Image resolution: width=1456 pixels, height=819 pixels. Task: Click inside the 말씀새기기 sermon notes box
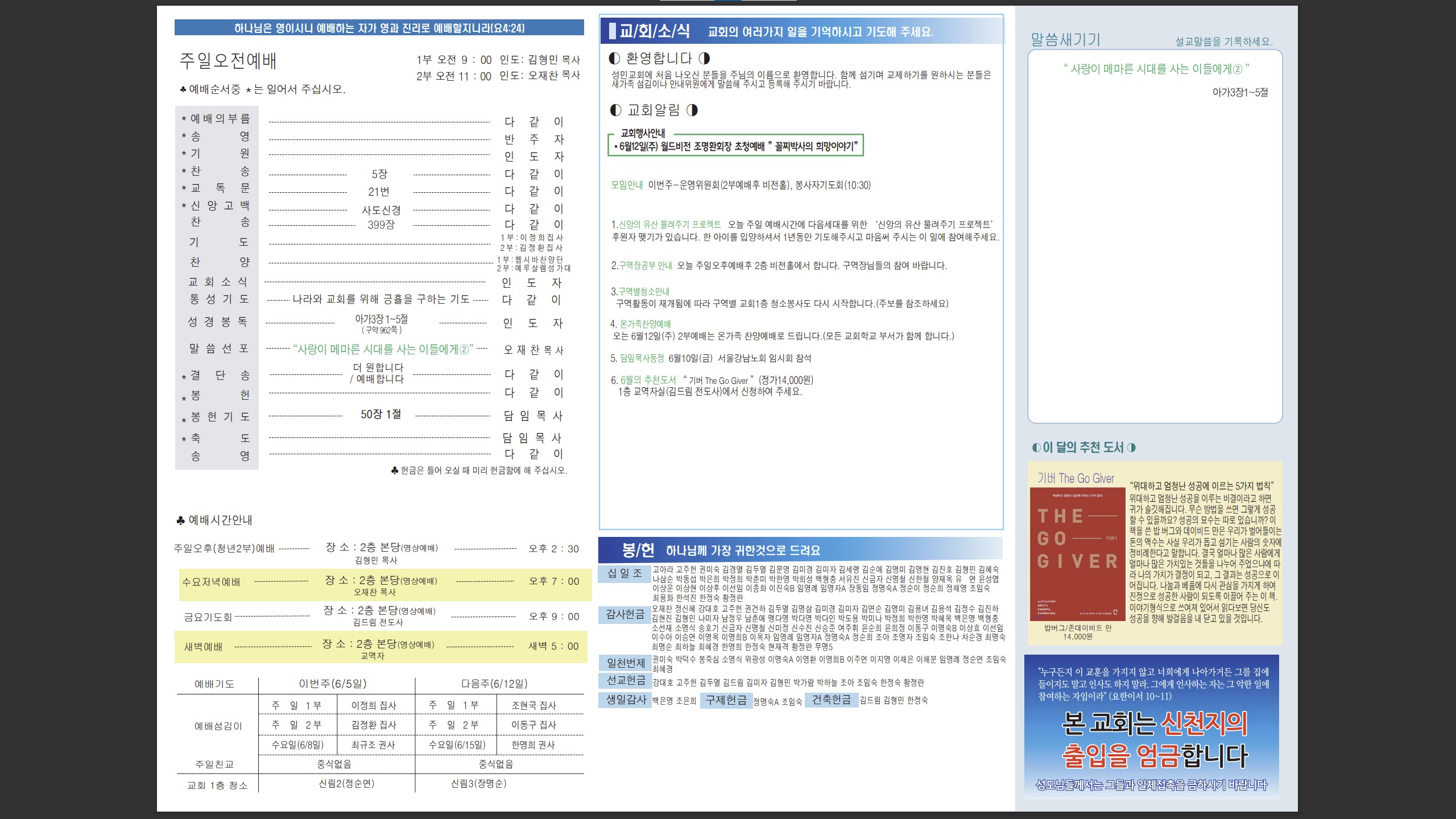coord(1155,237)
